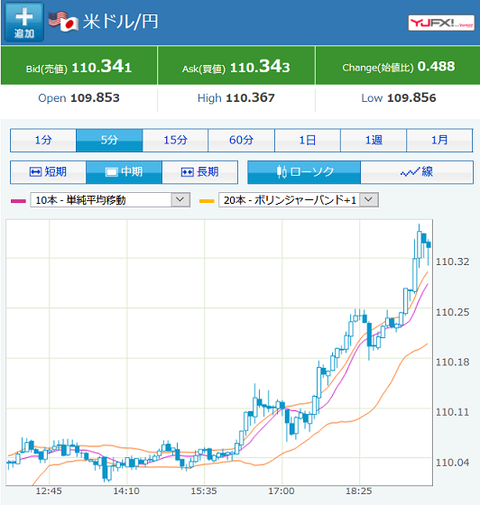Select the 1日 daily tab
Image resolution: width=480 pixels, height=505 pixels.
click(x=307, y=140)
